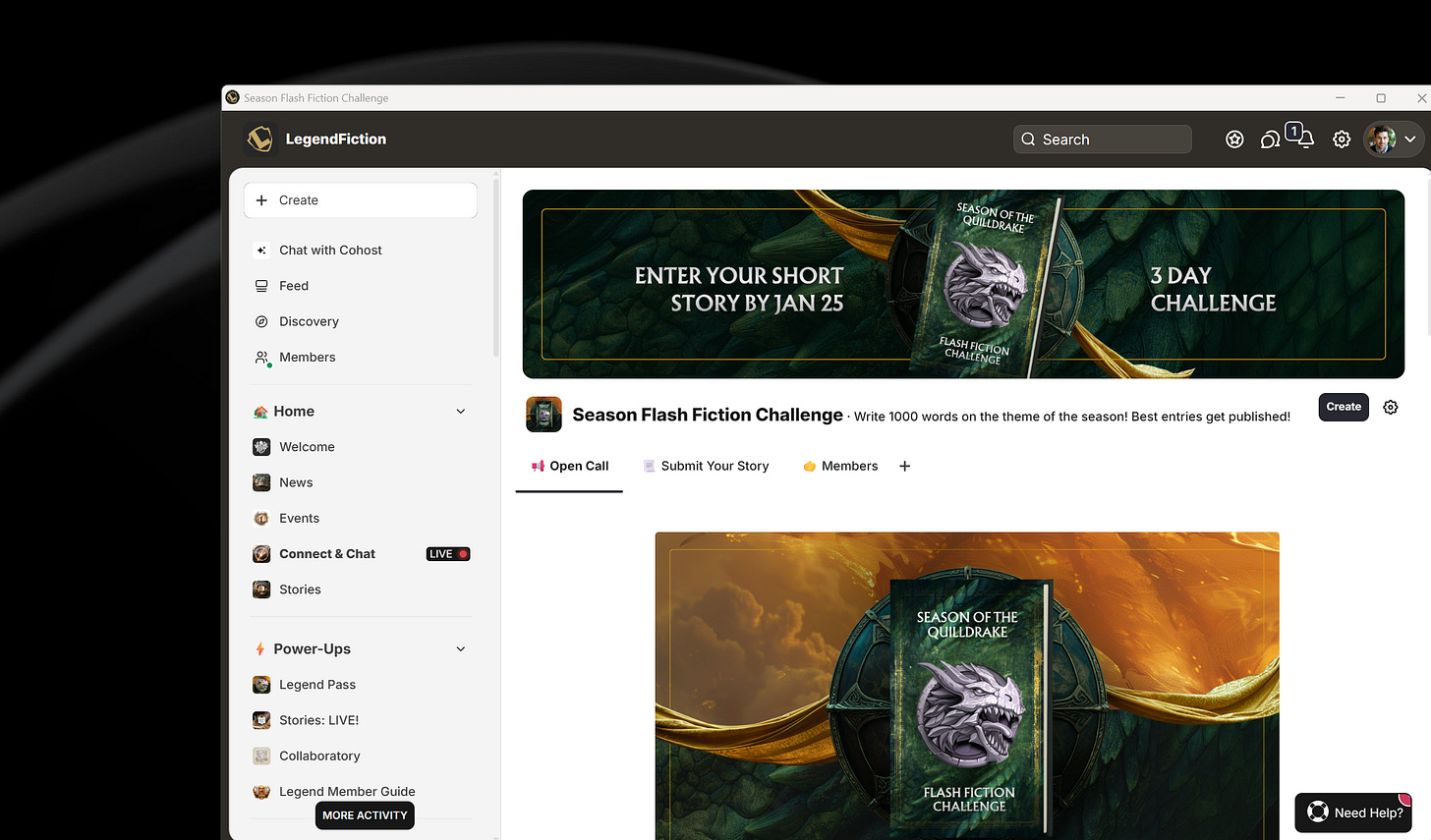Screen dimensions: 1431x840
Task: Select the Open Call tab
Action: (x=570, y=467)
